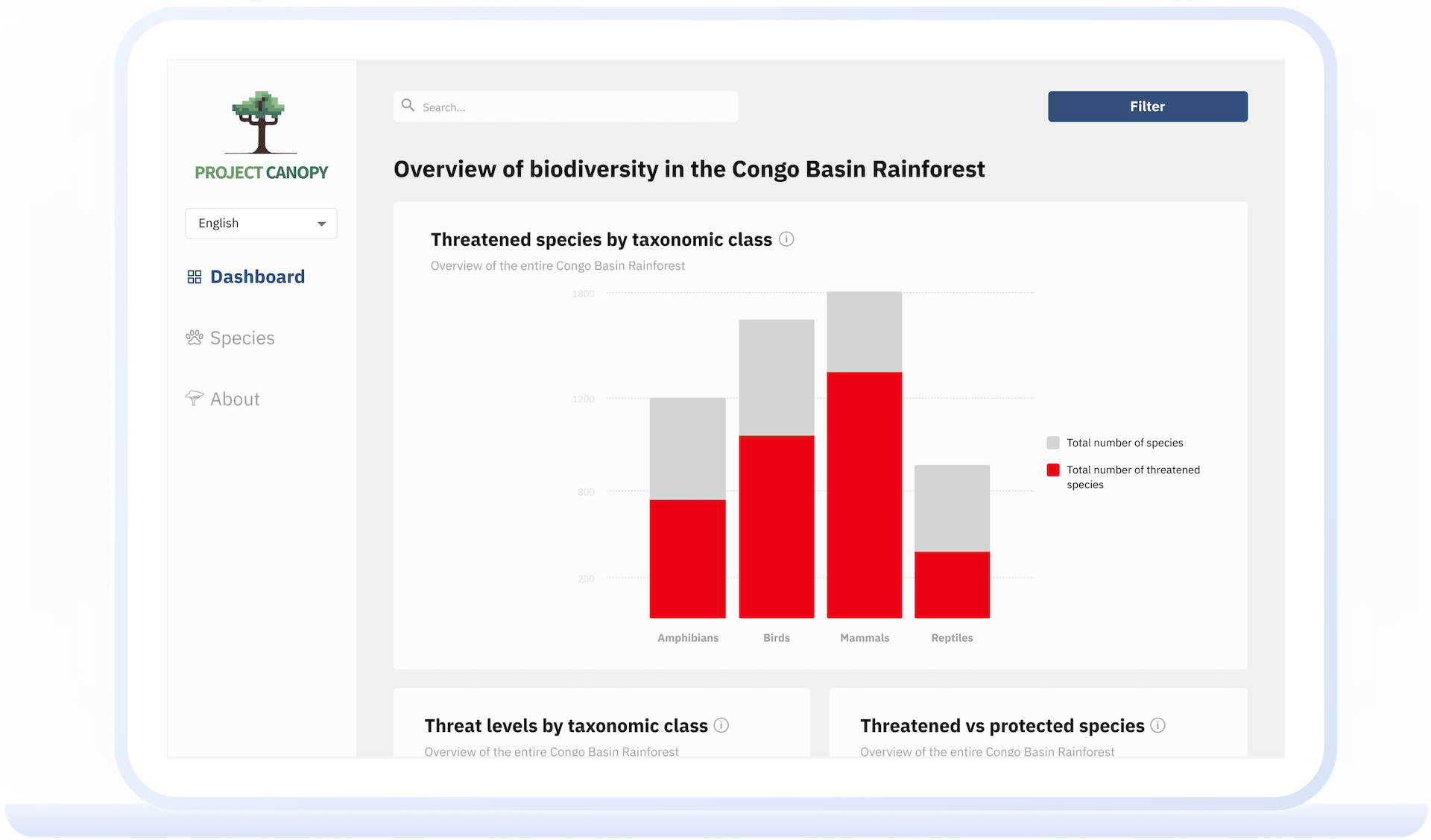The width and height of the screenshot is (1431, 840).
Task: Click the PROJECT CANOPY title text
Action: [x=262, y=173]
